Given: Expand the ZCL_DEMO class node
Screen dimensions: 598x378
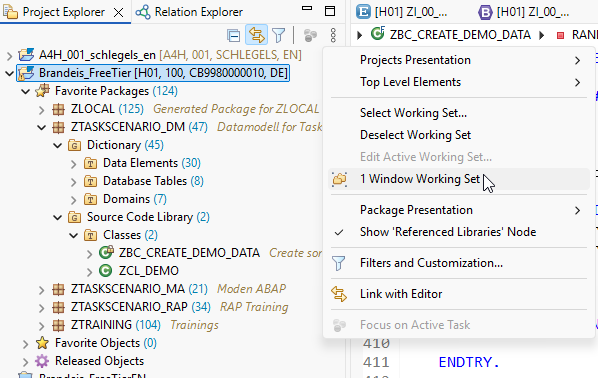Looking at the screenshot, I should [90, 272].
